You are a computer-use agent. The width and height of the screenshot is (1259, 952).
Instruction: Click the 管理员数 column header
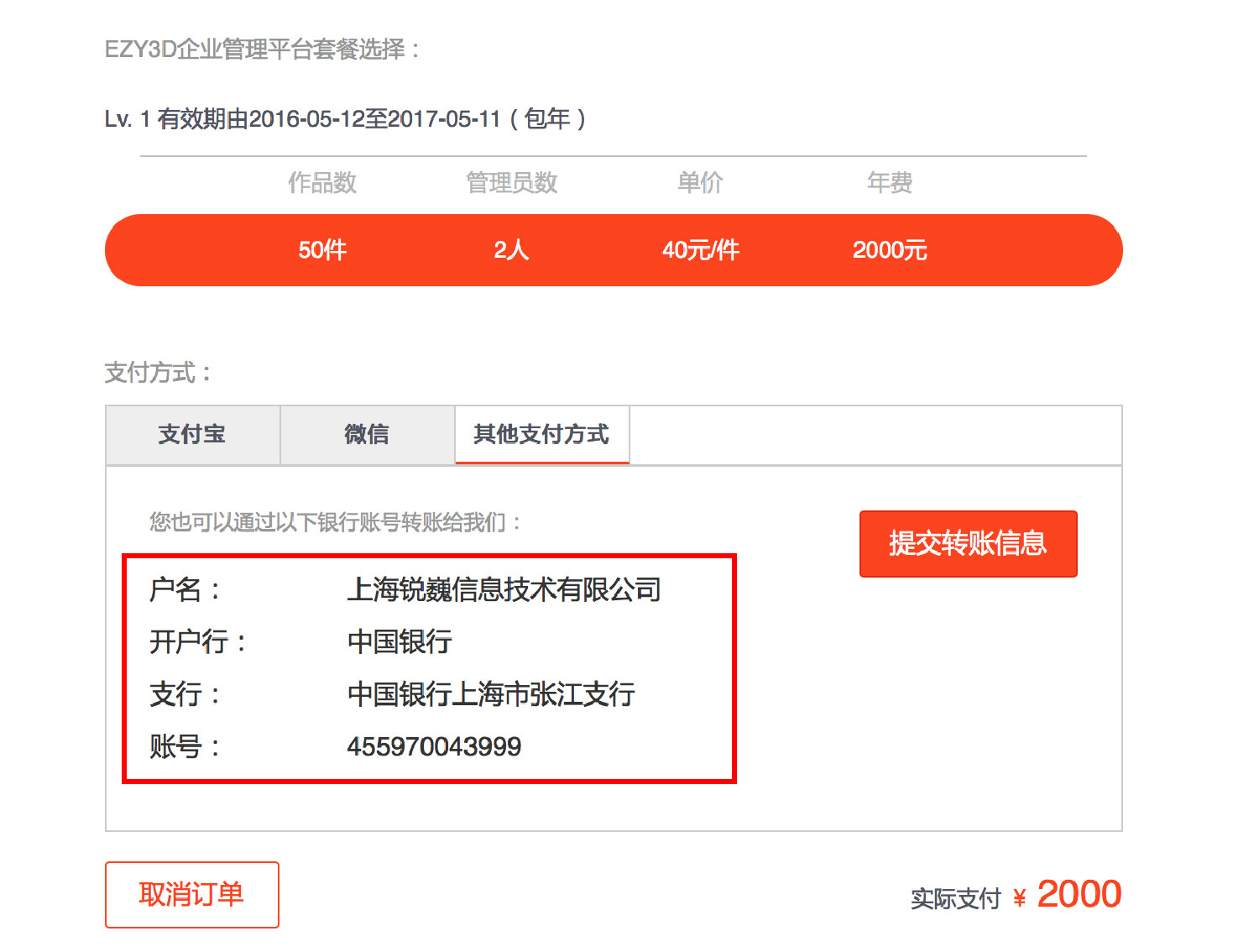click(511, 182)
